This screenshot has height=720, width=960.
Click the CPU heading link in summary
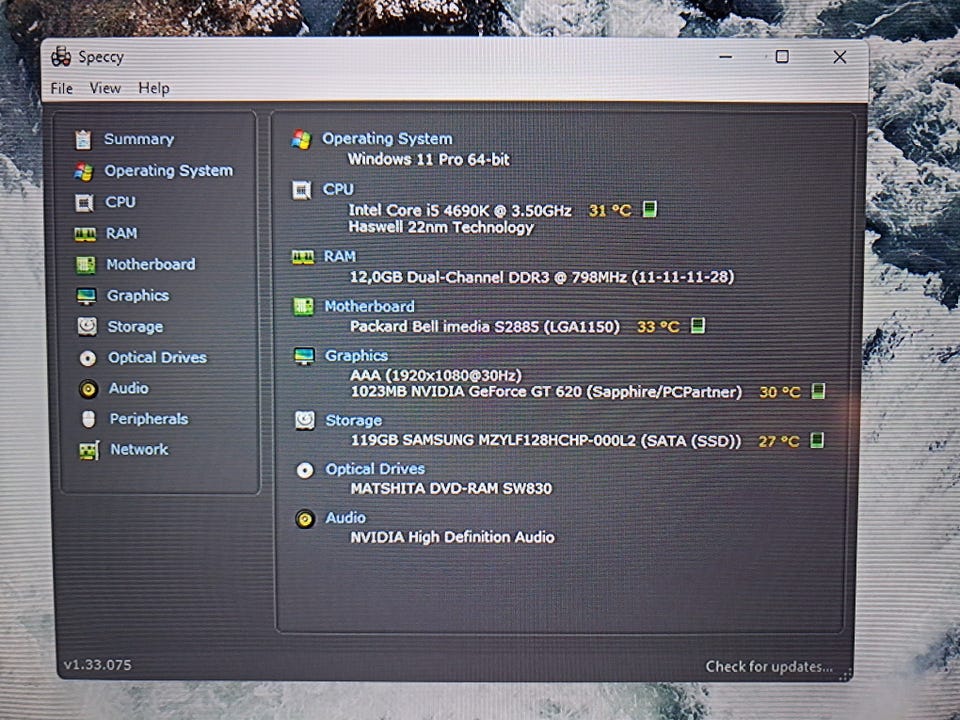[338, 189]
